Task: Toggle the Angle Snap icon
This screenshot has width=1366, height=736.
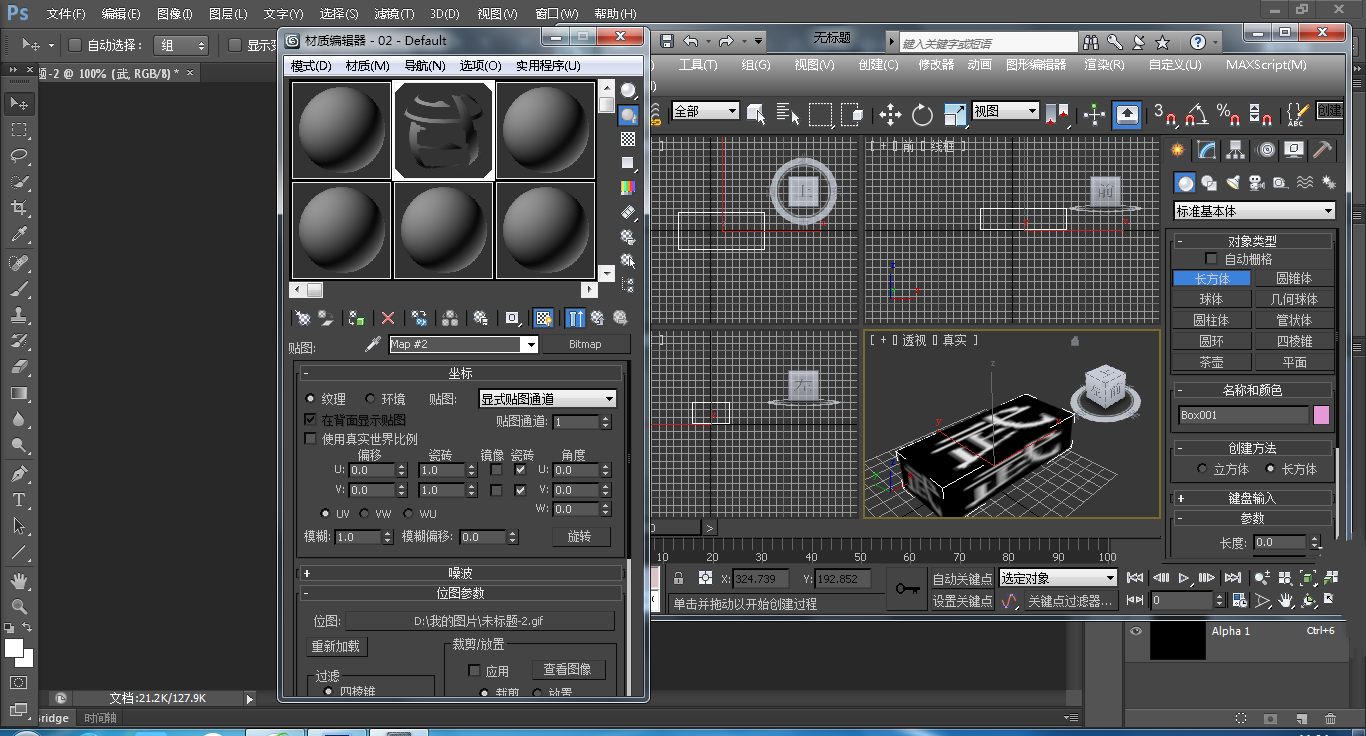Action: tap(1196, 114)
